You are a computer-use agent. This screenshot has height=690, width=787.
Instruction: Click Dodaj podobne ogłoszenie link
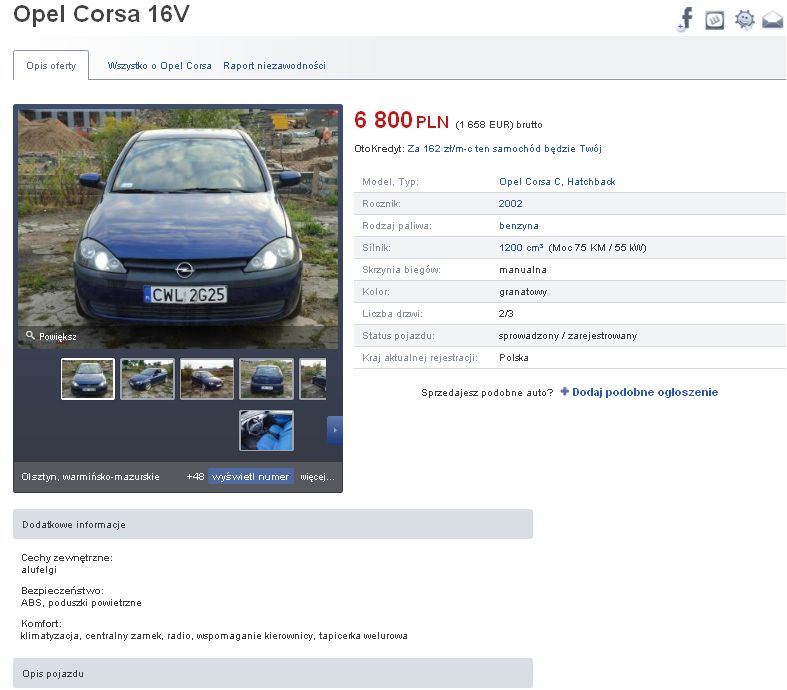coord(645,392)
